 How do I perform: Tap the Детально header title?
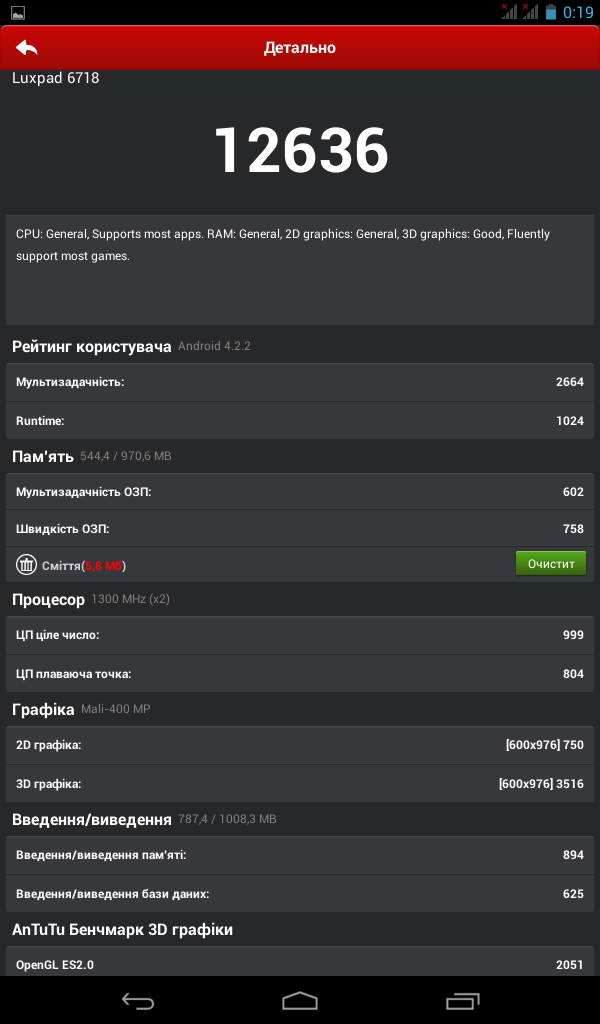coord(300,48)
